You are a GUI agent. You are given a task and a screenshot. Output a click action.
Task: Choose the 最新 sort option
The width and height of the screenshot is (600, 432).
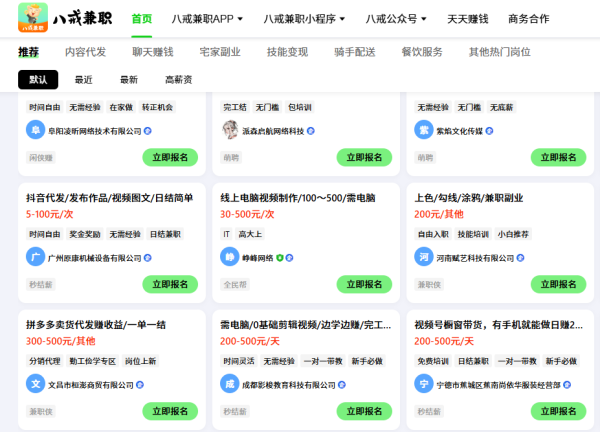click(129, 80)
